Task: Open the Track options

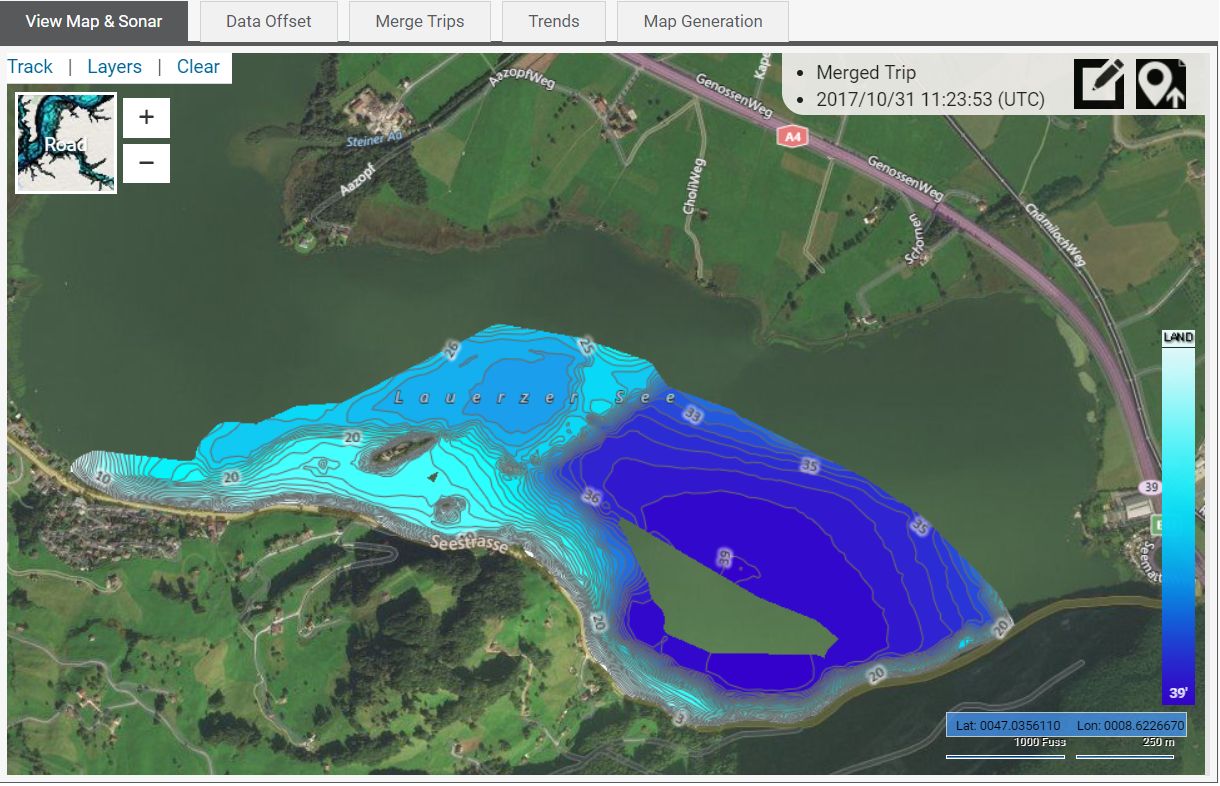Action: tap(30, 67)
